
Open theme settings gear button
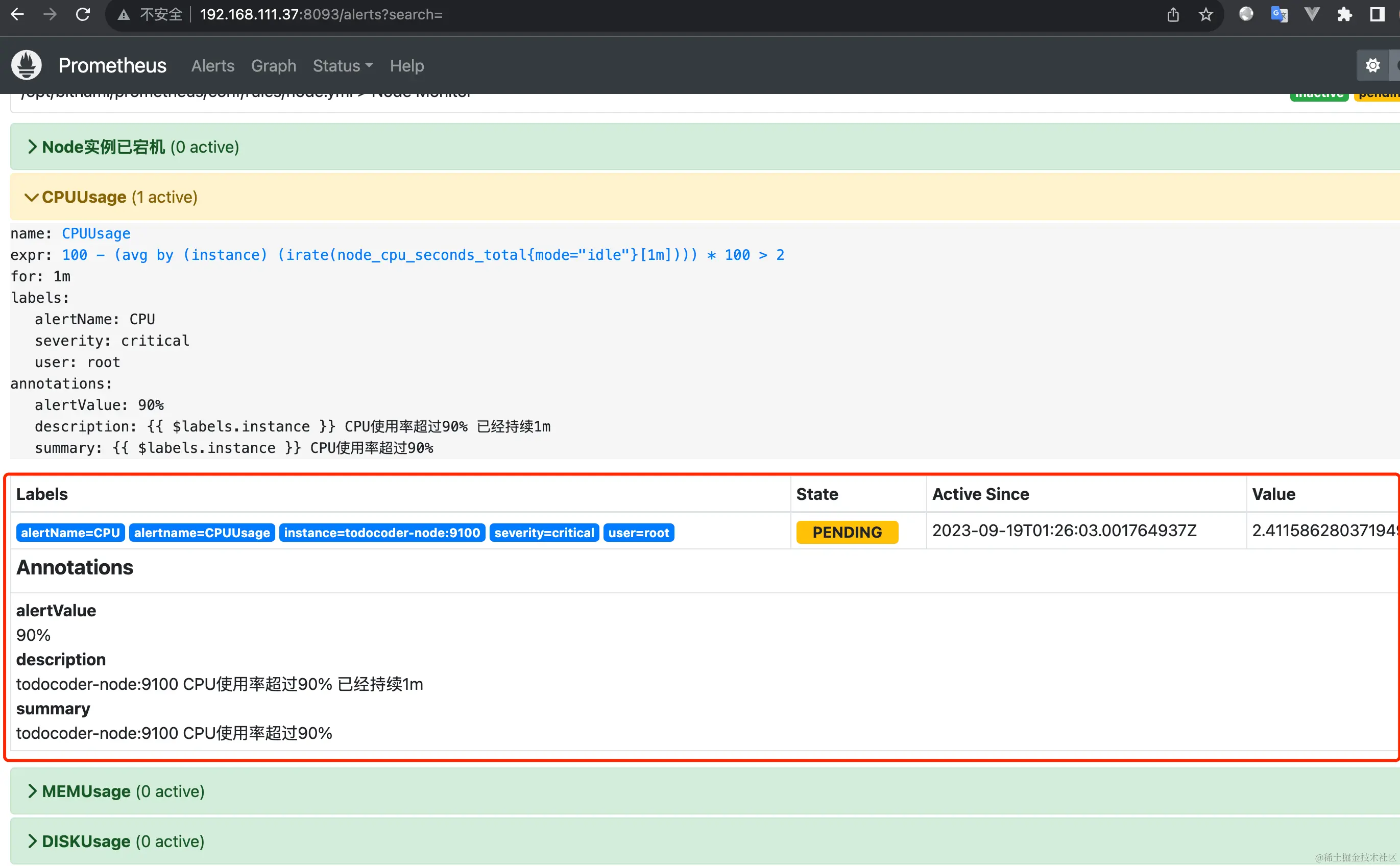point(1372,65)
